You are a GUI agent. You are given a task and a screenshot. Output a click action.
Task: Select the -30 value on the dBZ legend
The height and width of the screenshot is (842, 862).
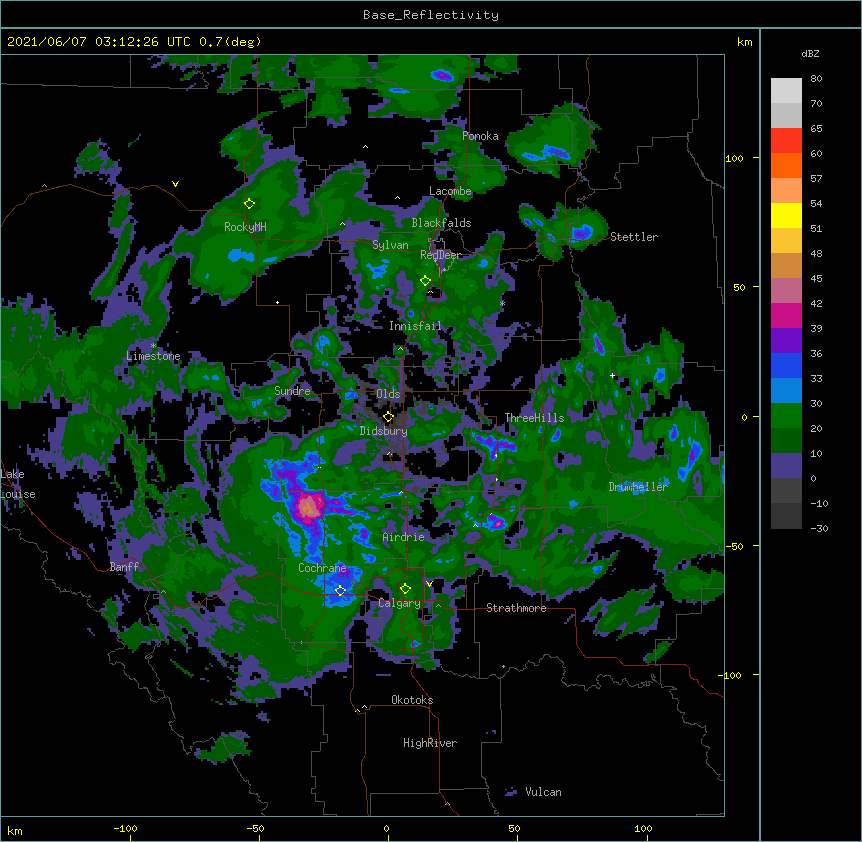tap(819, 529)
